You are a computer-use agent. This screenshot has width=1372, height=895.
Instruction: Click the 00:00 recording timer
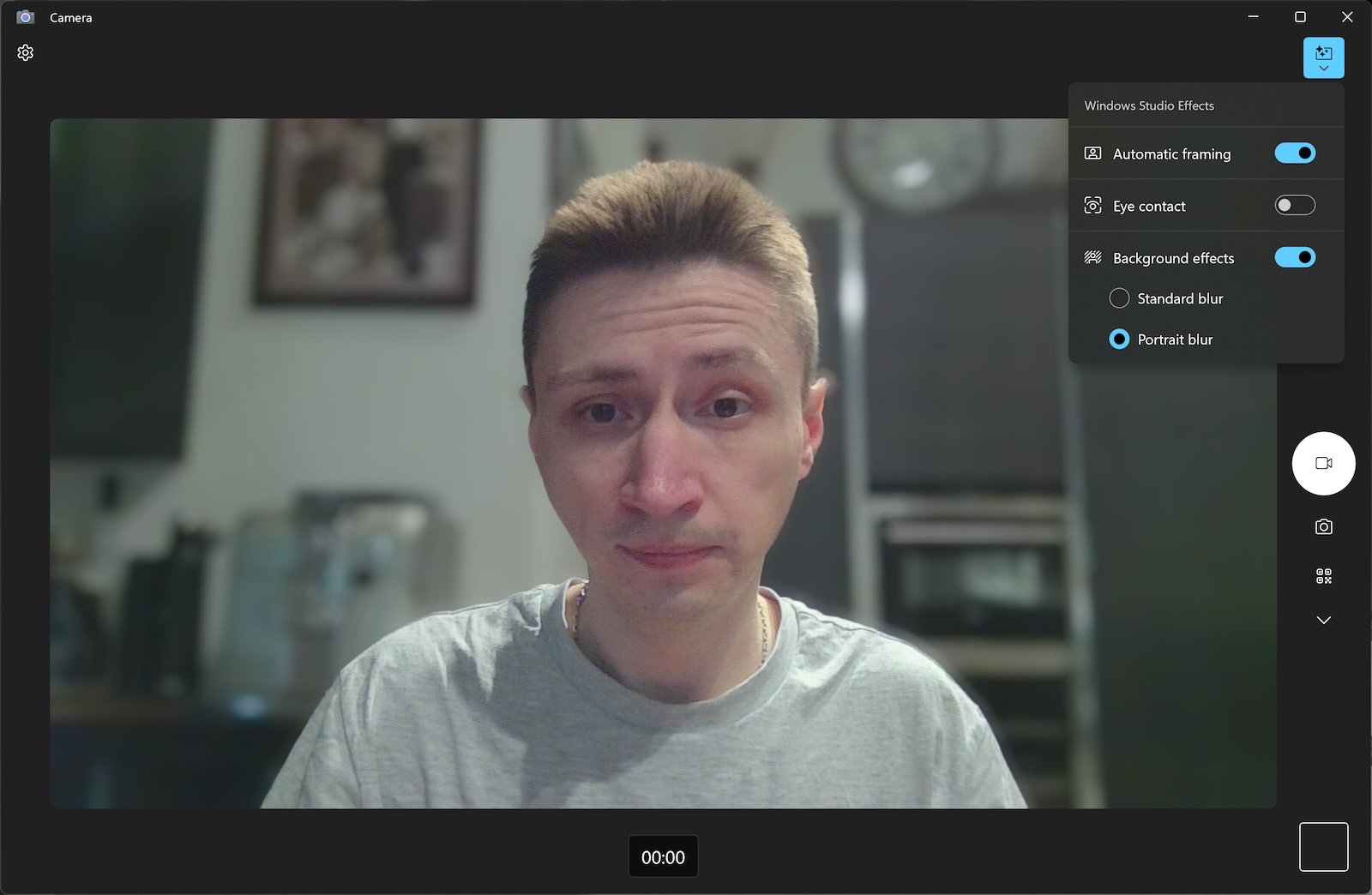point(663,857)
